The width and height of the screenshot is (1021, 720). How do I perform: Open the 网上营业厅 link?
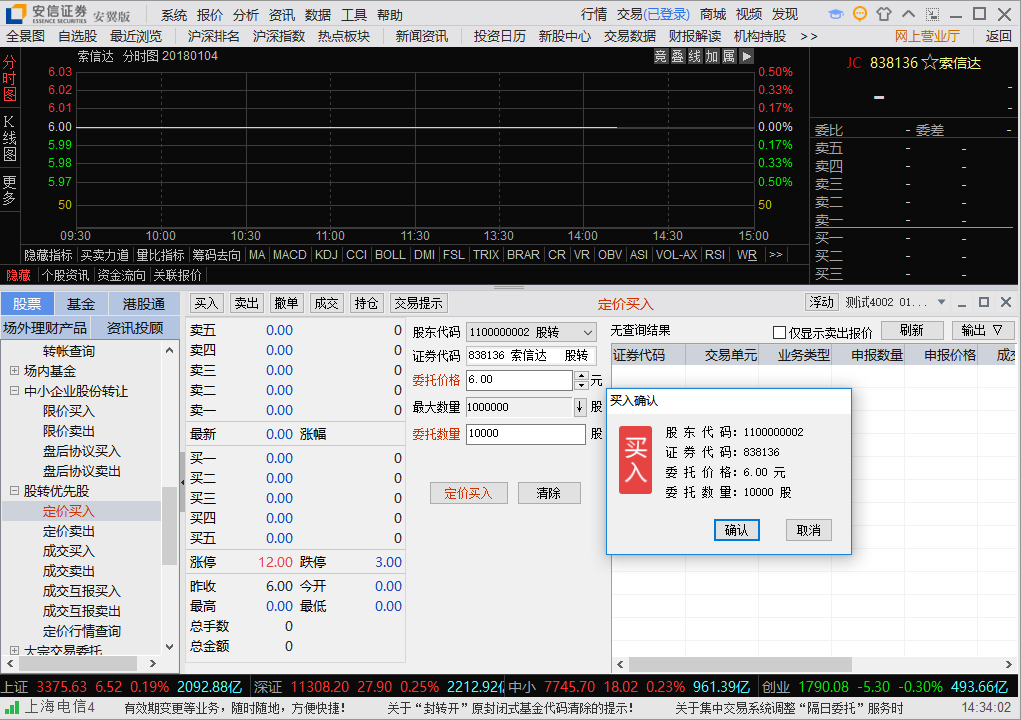point(927,36)
